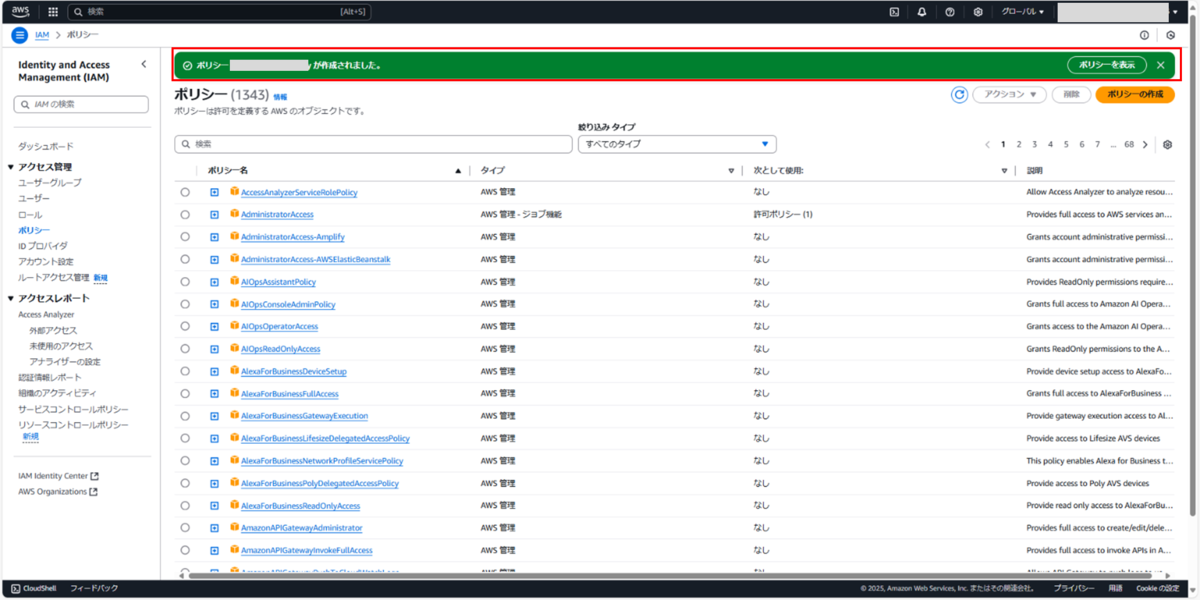Open the settings gear in top bar
1200x600 pixels.
coord(978,12)
